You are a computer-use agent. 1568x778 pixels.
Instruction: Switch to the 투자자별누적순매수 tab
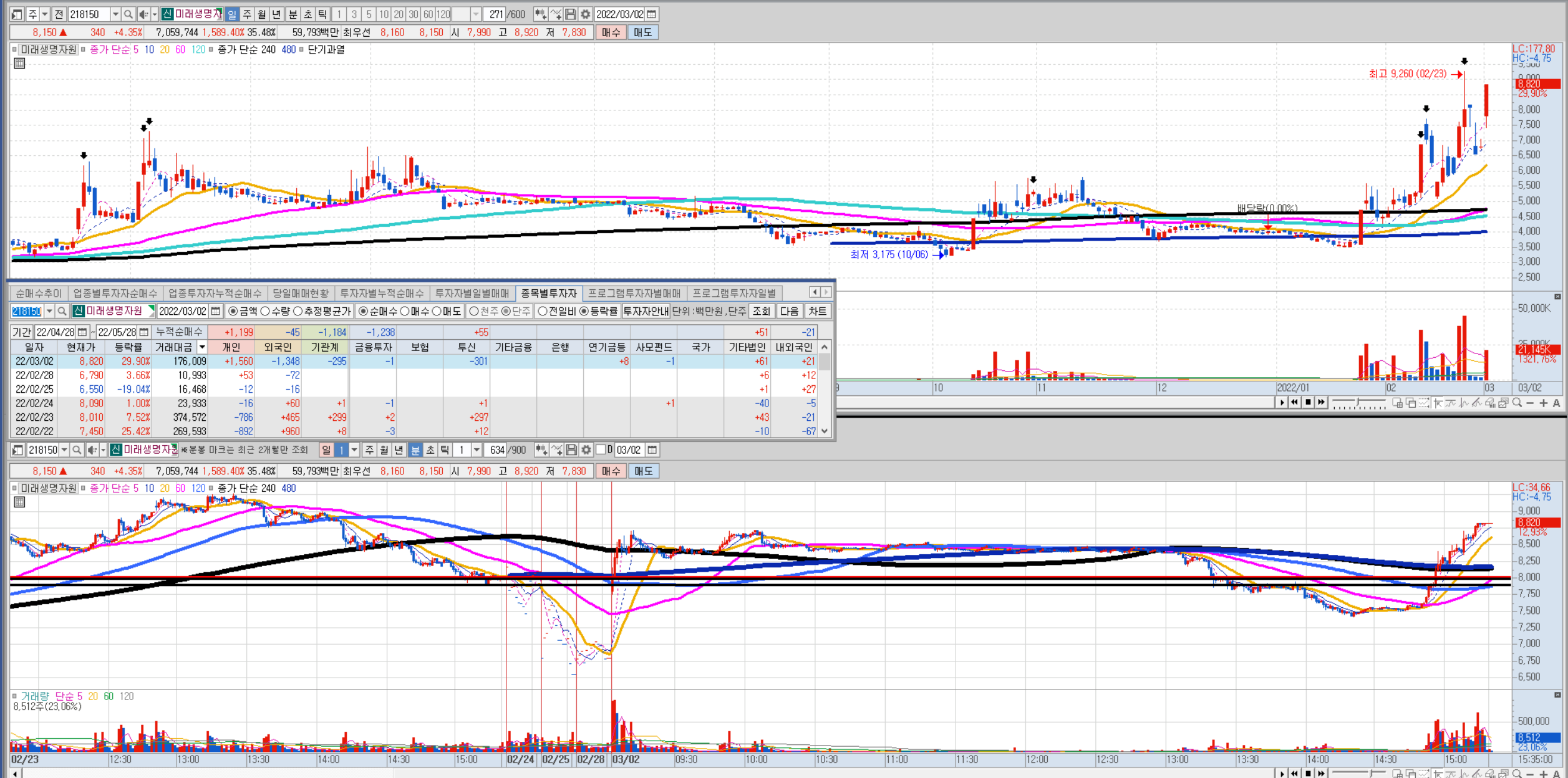click(382, 293)
